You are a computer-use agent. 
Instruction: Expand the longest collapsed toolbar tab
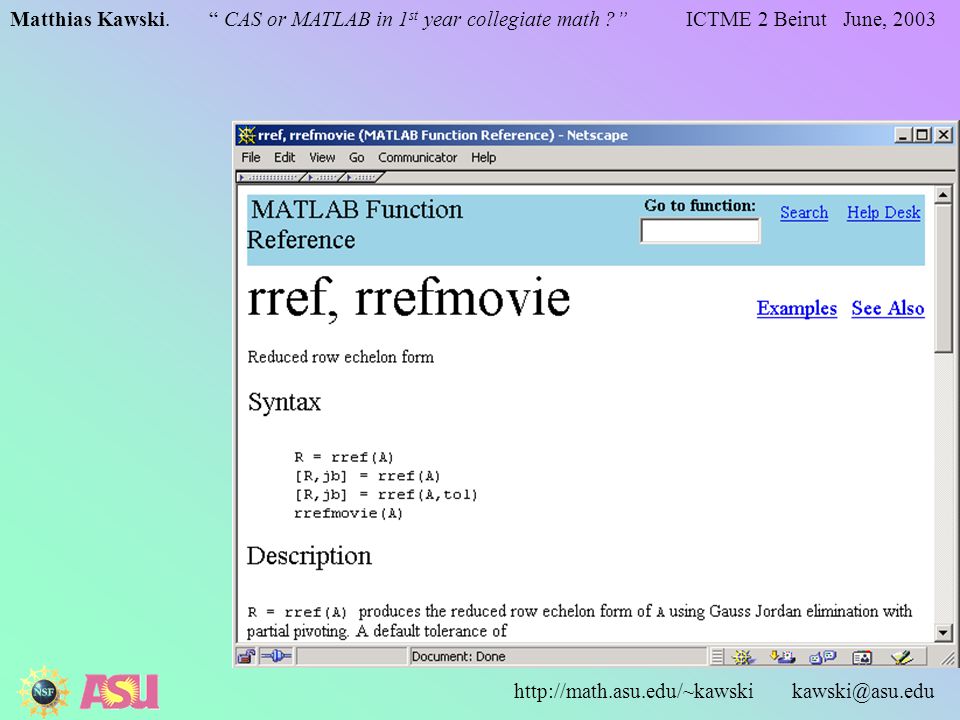pyautogui.click(x=271, y=178)
